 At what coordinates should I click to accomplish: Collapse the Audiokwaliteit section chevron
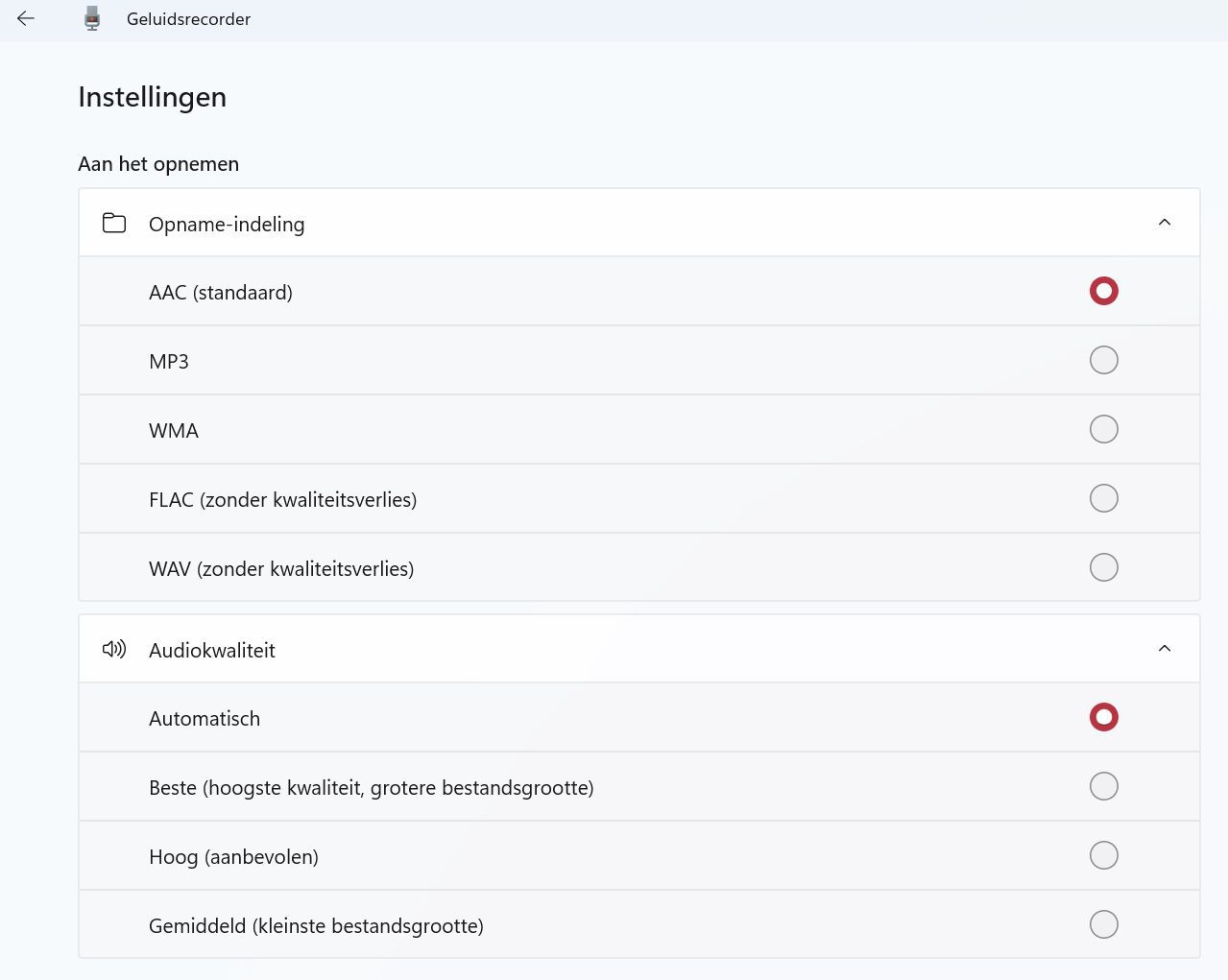[x=1164, y=649]
